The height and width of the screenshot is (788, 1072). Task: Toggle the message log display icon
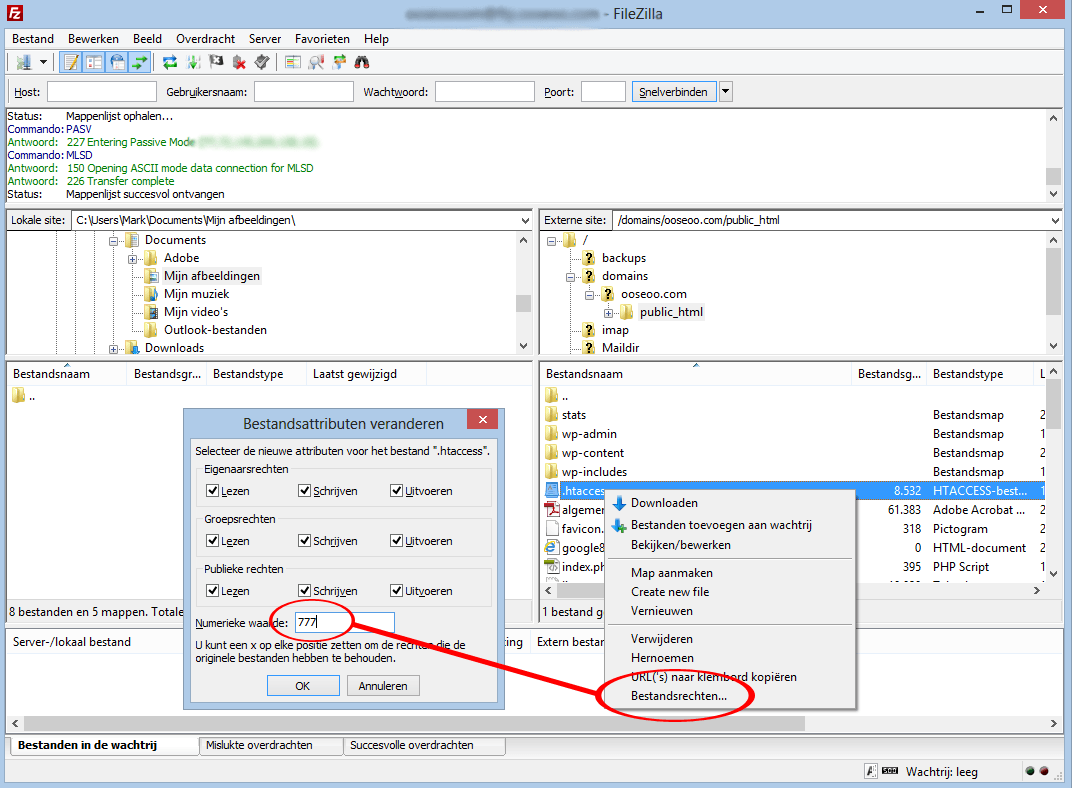(x=71, y=62)
